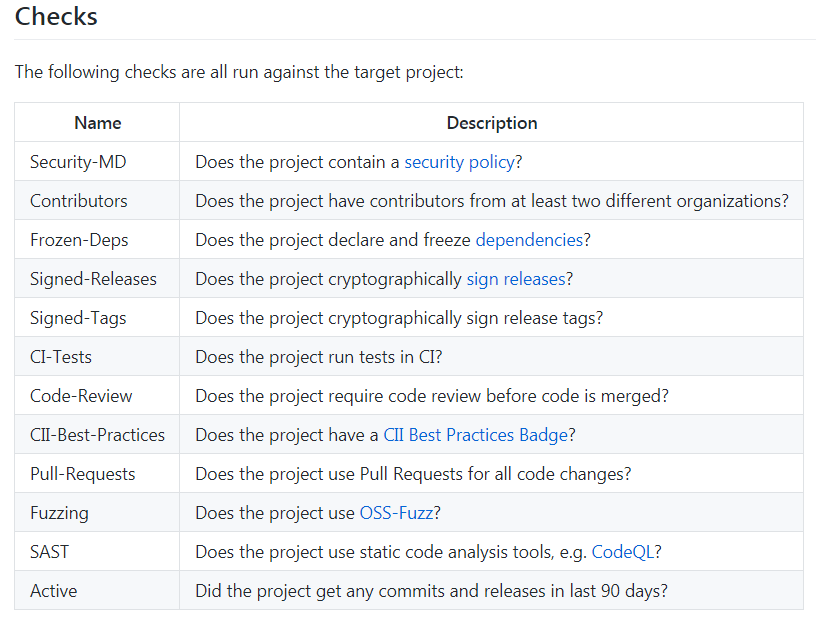Image resolution: width=816 pixels, height=619 pixels.
Task: Visit the CII Best Practices Badge link
Action: click(476, 435)
